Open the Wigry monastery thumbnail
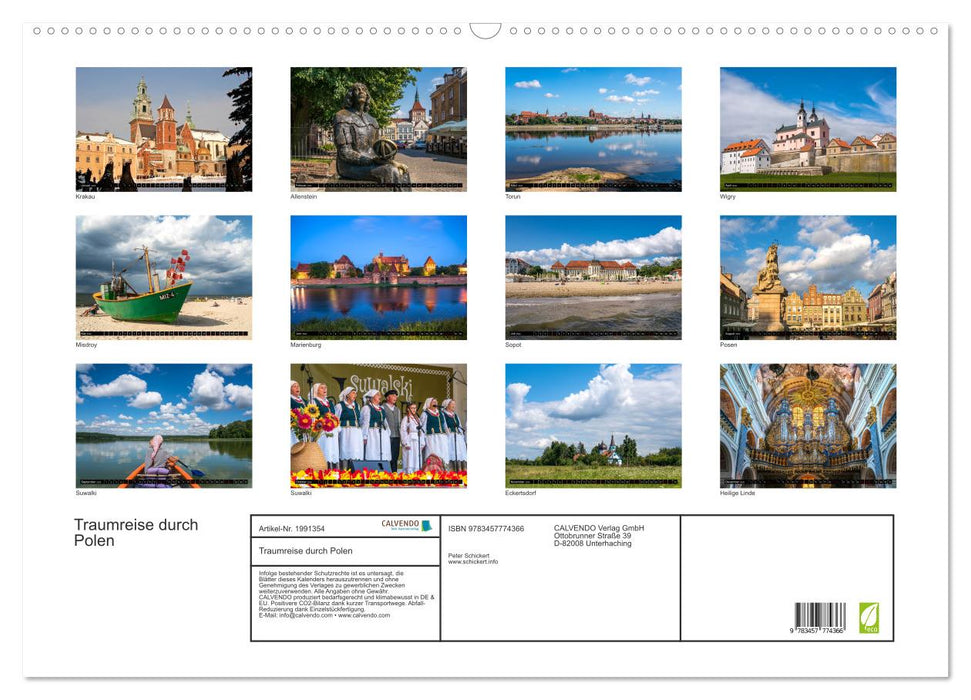 [808, 128]
